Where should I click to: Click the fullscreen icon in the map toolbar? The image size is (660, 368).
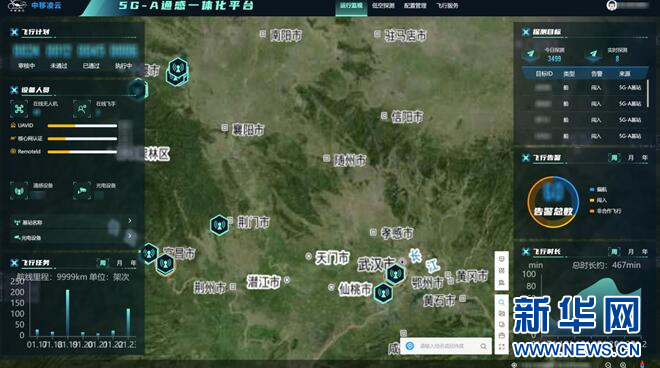[x=501, y=347]
